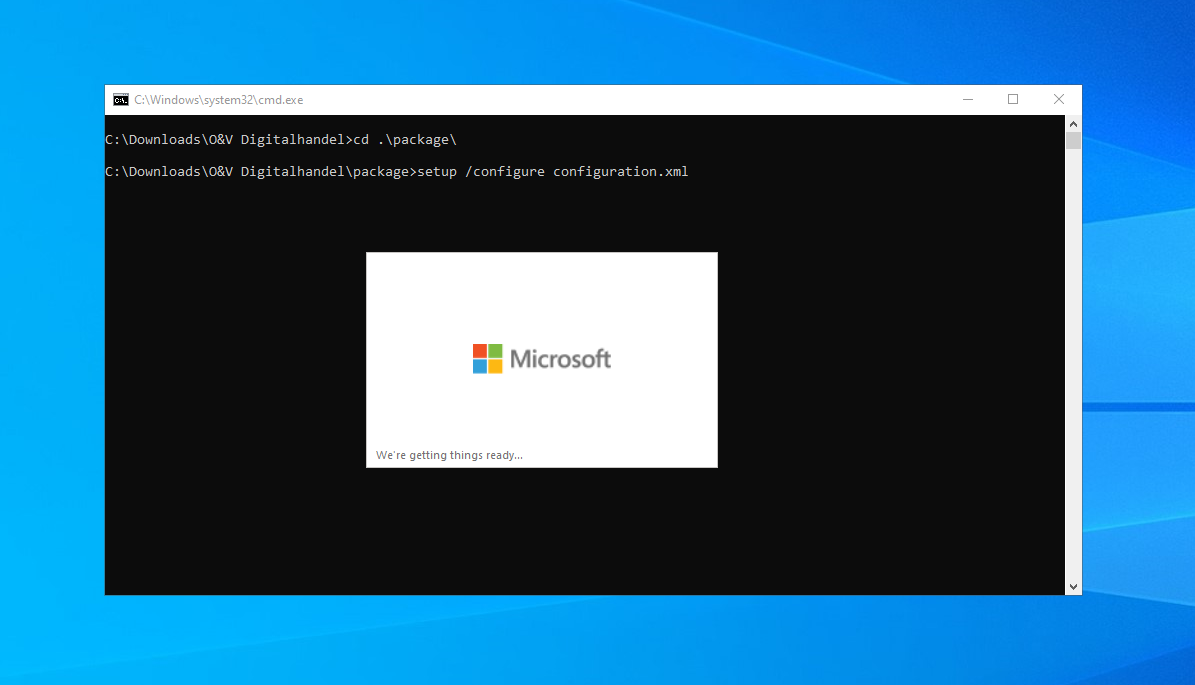Image resolution: width=1195 pixels, height=685 pixels.
Task: Click "We're getting things ready..." status text
Action: point(449,455)
